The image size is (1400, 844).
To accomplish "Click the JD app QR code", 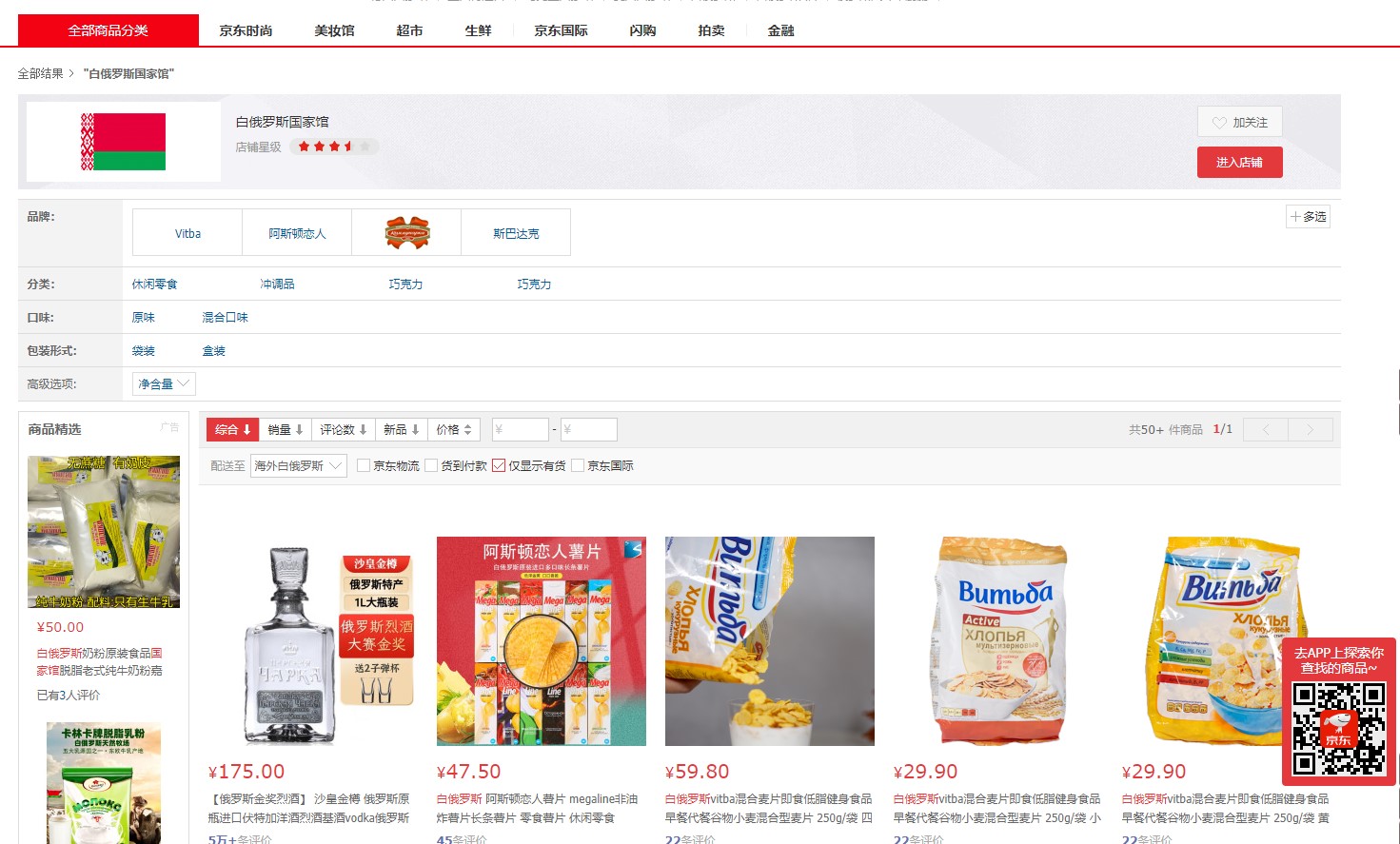I will pyautogui.click(x=1338, y=728).
